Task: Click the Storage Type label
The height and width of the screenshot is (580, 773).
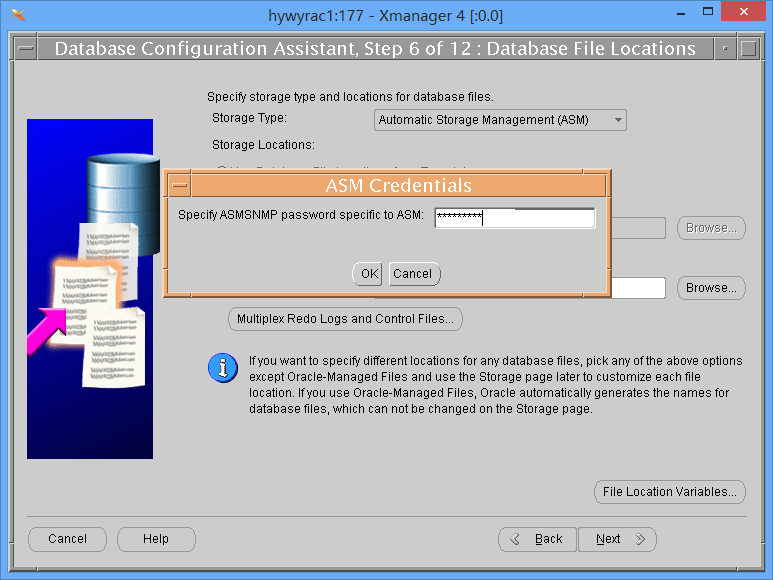Action: [x=249, y=118]
